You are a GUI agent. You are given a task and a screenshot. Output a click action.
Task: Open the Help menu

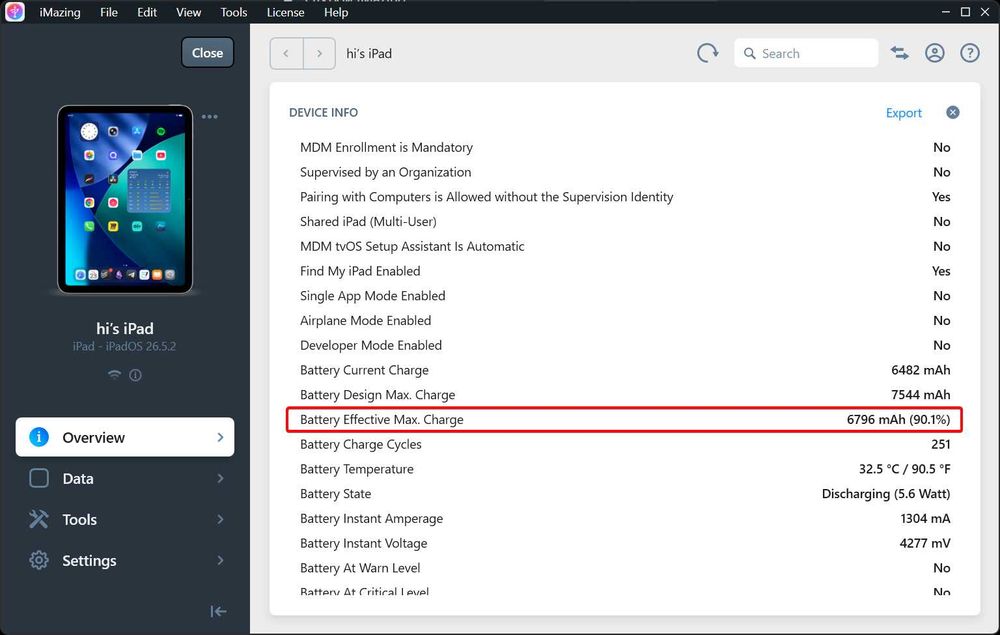pos(336,12)
